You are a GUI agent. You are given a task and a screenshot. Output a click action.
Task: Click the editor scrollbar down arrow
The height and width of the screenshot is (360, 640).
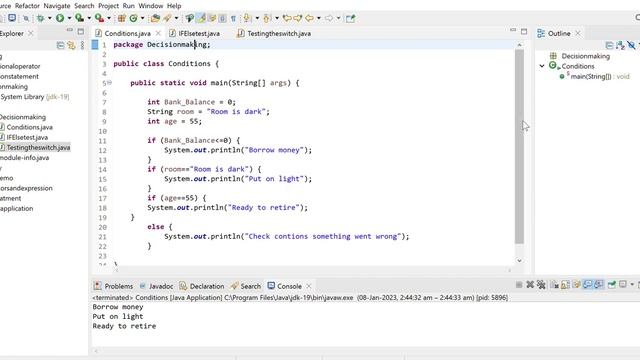coord(519,260)
